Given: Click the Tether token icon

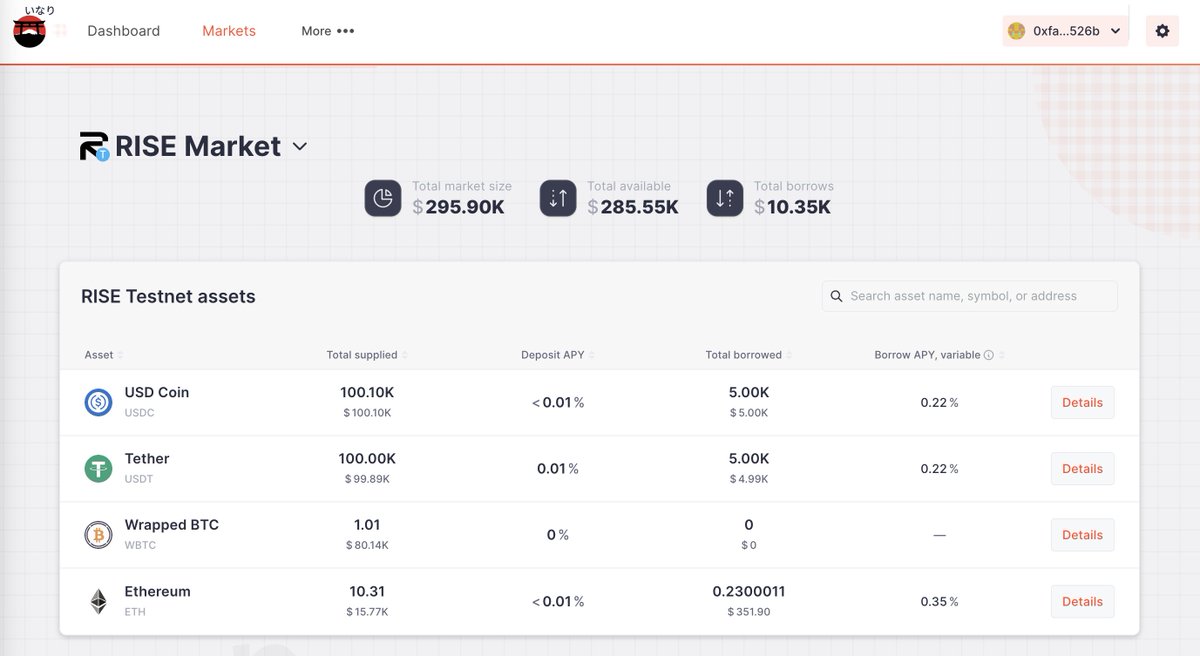Looking at the screenshot, I should point(98,468).
